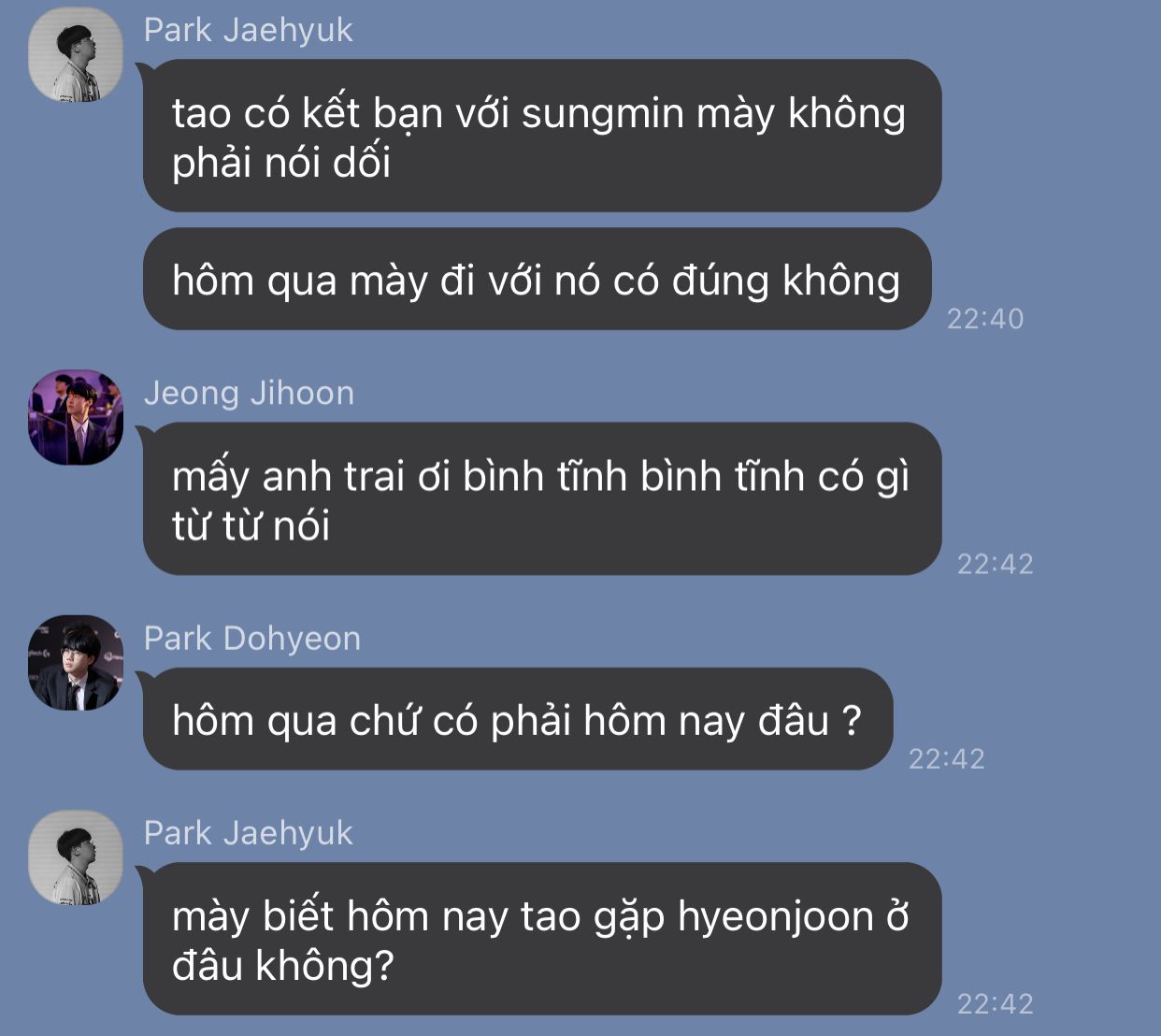The image size is (1161, 1036).
Task: Click the 22:40 timestamp
Action: pos(985,319)
